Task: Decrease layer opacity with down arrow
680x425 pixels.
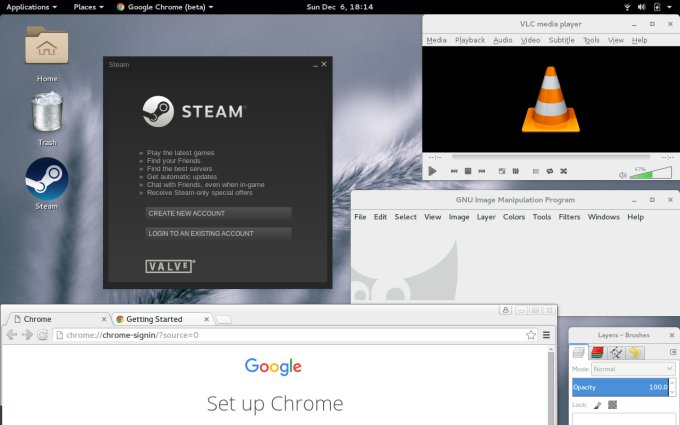Action: pyautogui.click(x=672, y=392)
